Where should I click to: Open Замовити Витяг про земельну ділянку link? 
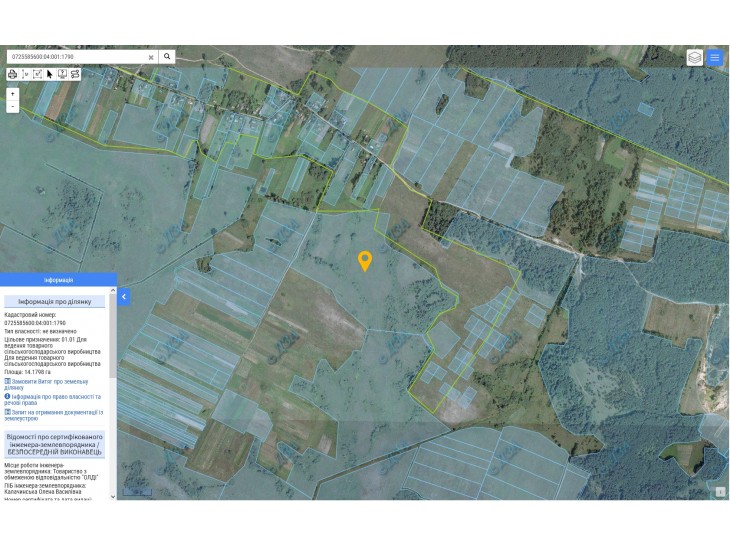46,385
